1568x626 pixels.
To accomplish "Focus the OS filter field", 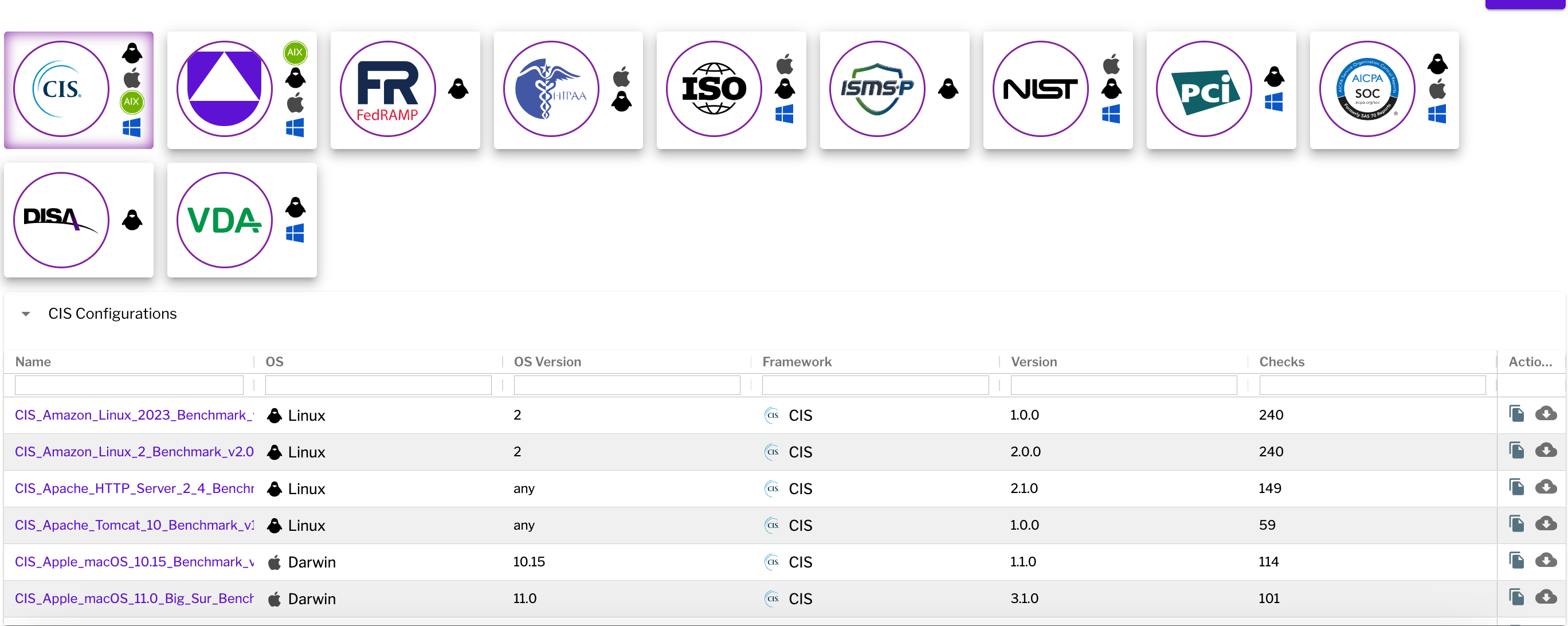I will point(378,385).
